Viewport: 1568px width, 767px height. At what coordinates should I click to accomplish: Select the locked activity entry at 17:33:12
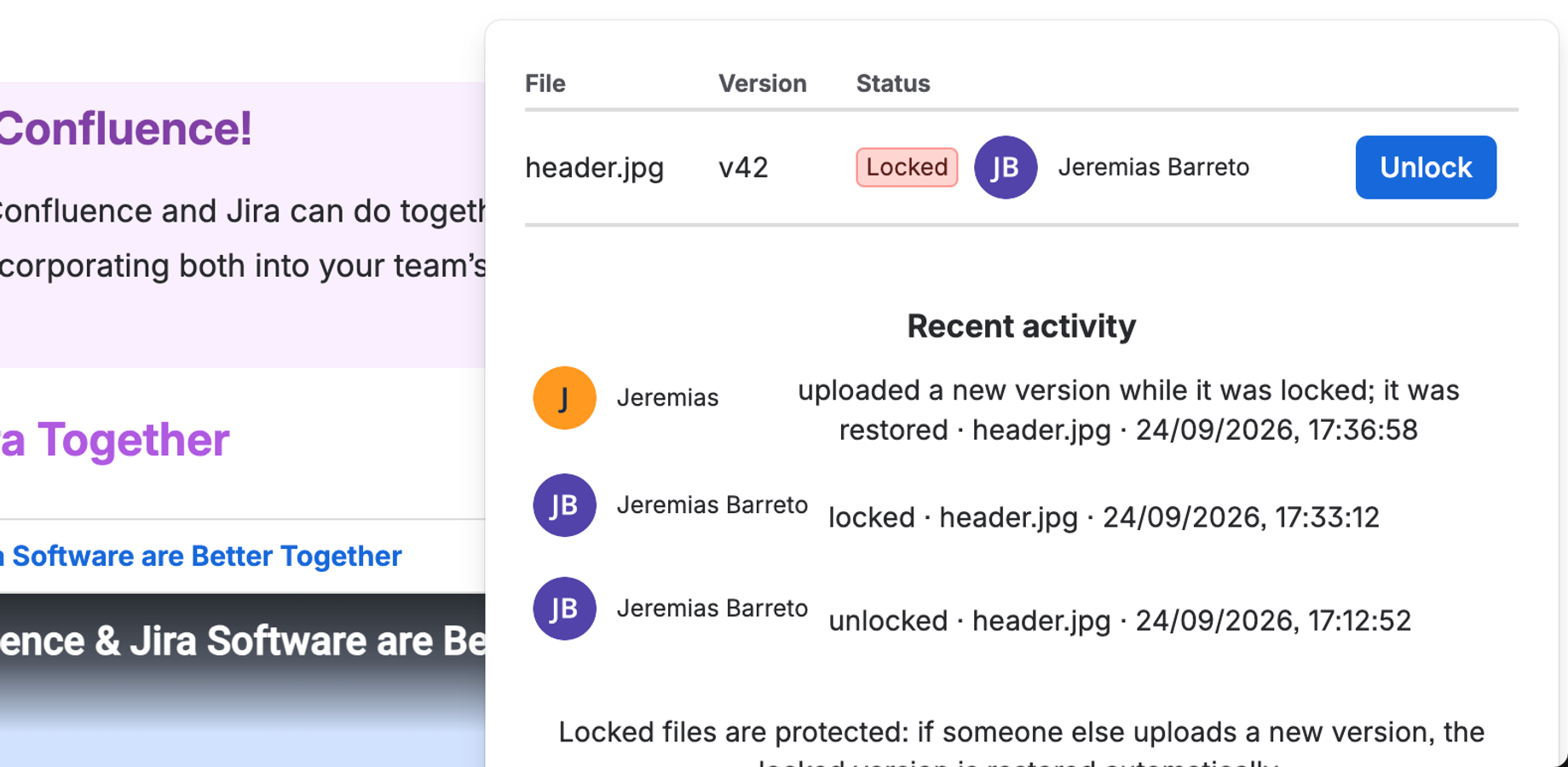[1104, 517]
